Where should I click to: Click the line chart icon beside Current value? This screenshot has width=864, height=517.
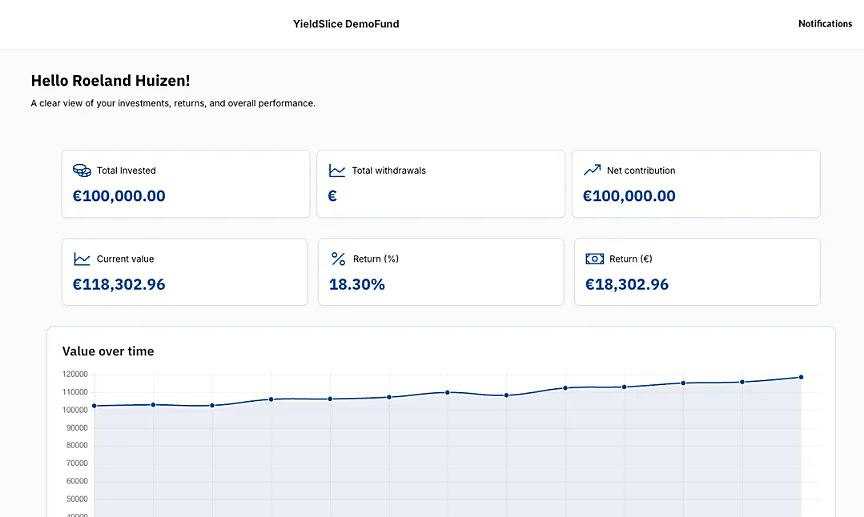[x=82, y=258]
